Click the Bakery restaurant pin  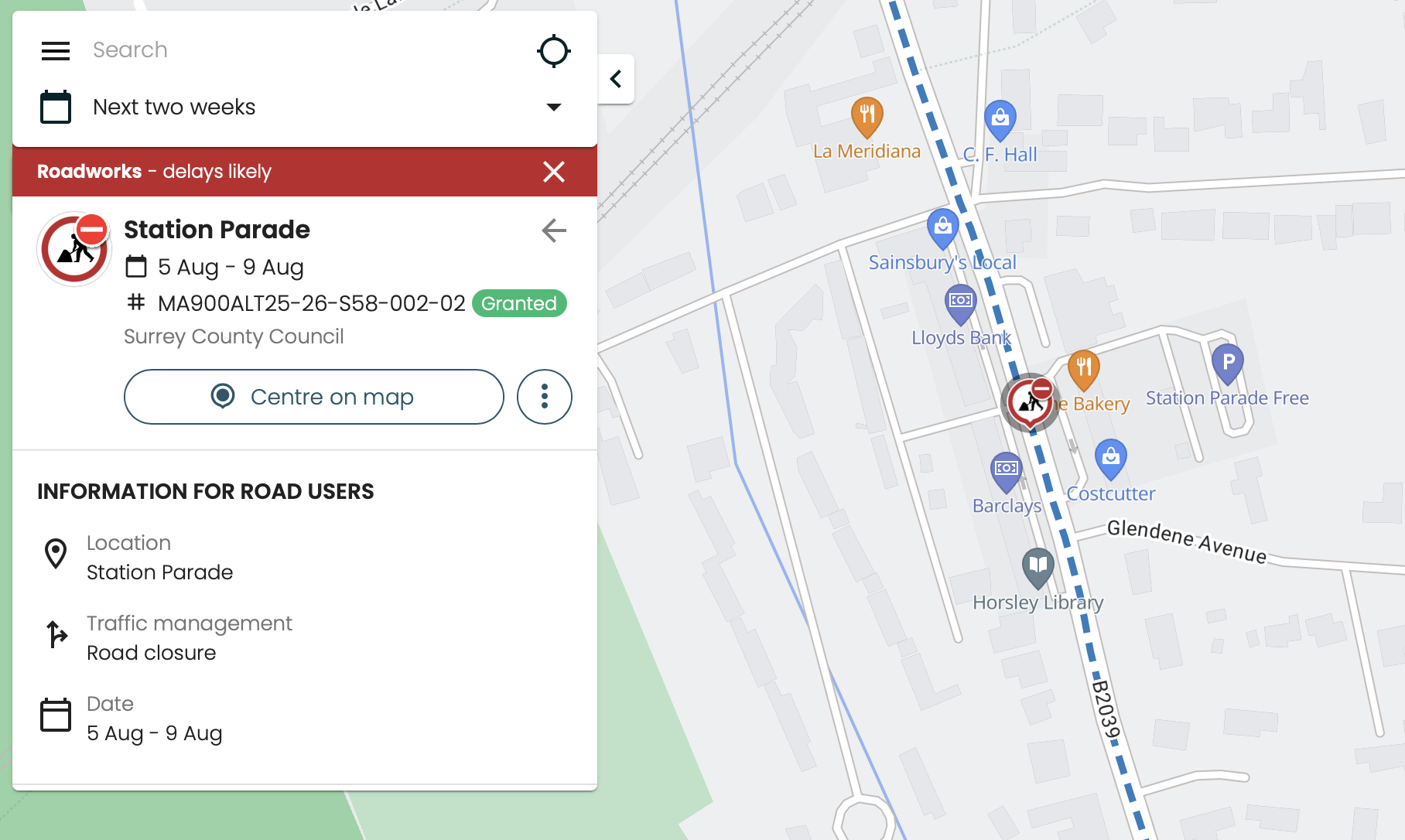[1084, 370]
